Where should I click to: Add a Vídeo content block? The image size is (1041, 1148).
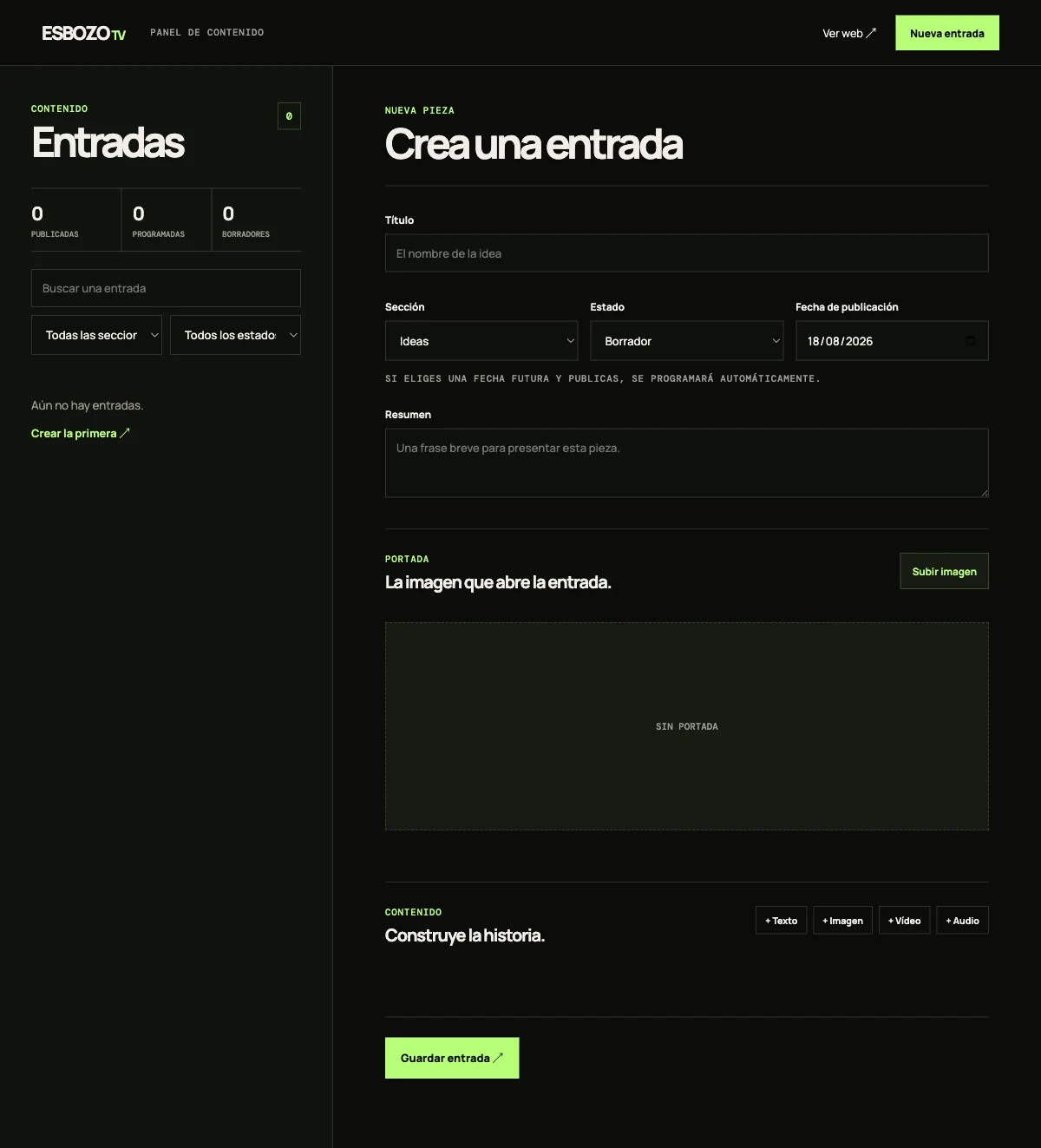pyautogui.click(x=905, y=921)
